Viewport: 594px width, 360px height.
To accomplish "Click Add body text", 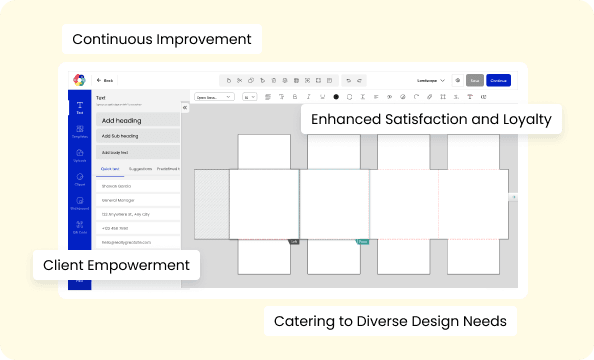I will tap(138, 152).
